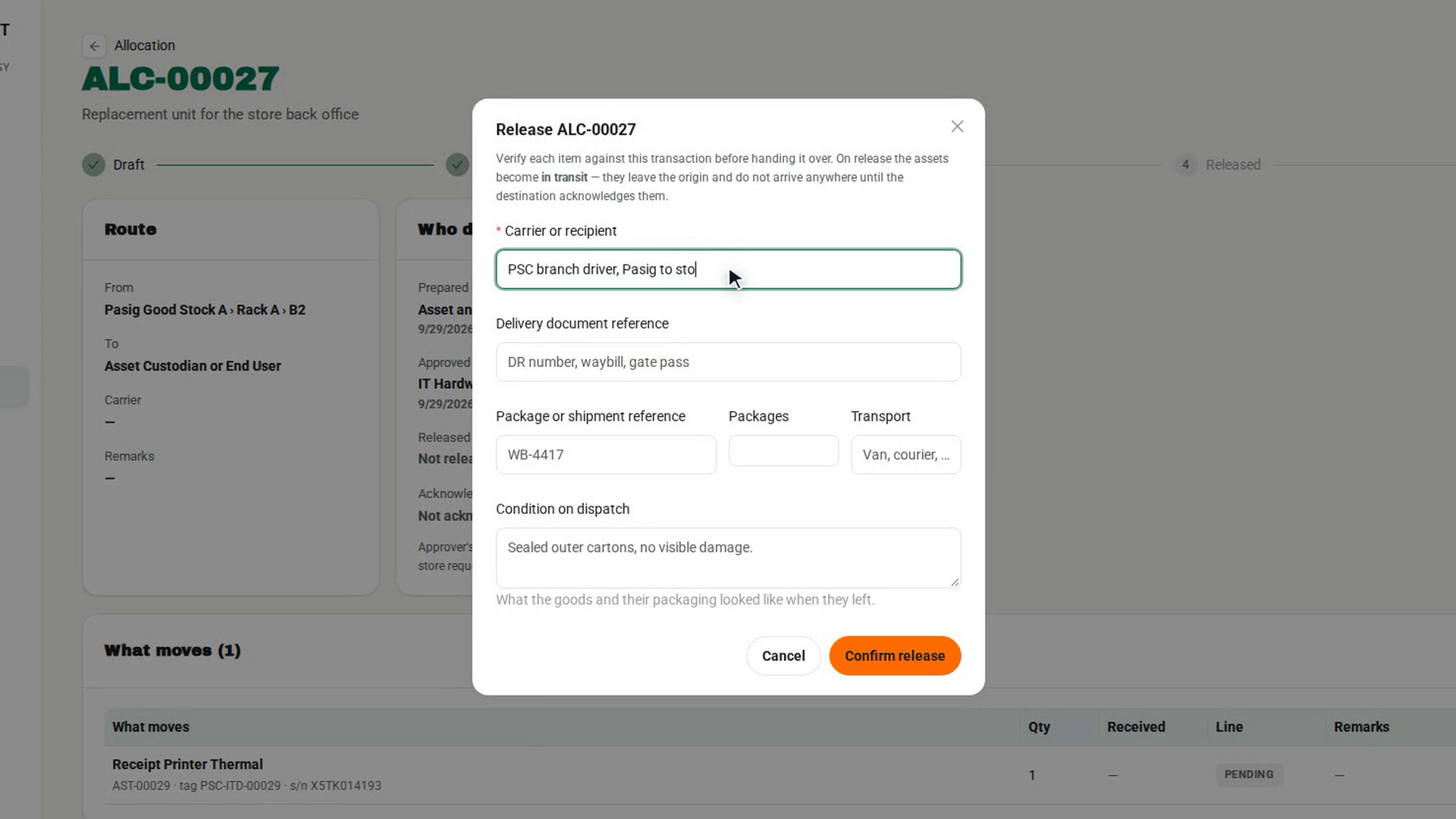Viewport: 1456px width, 819px height.
Task: Click the ALC-00027 page heading
Action: click(x=180, y=79)
